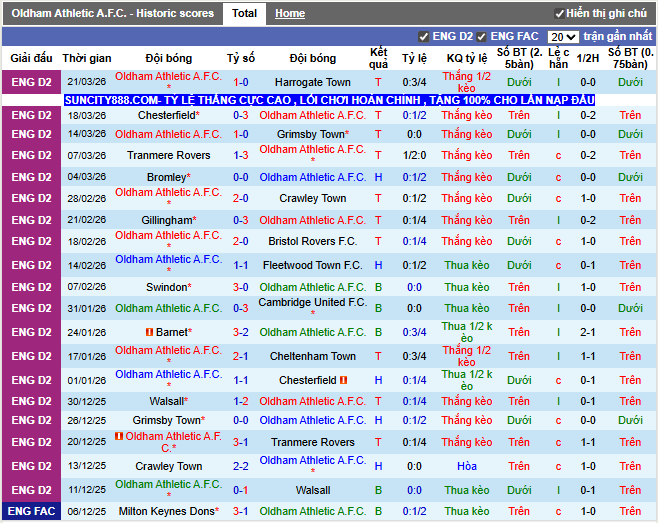Switch to the Home tab
The height and width of the screenshot is (523, 658).
tap(290, 13)
